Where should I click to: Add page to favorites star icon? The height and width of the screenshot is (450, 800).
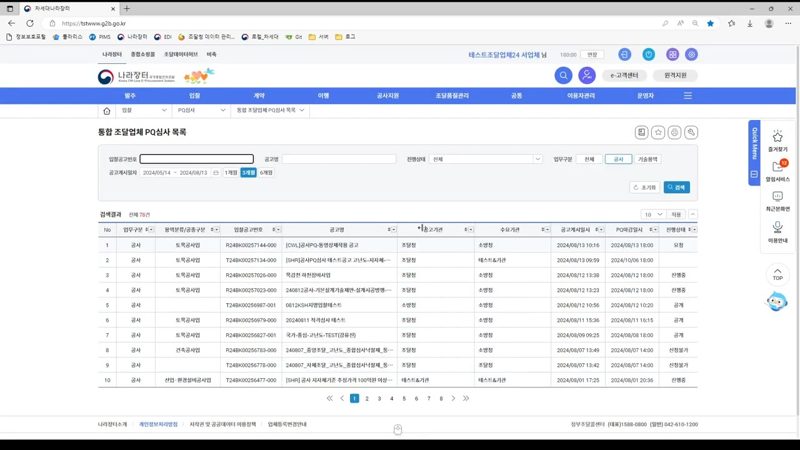(x=658, y=133)
